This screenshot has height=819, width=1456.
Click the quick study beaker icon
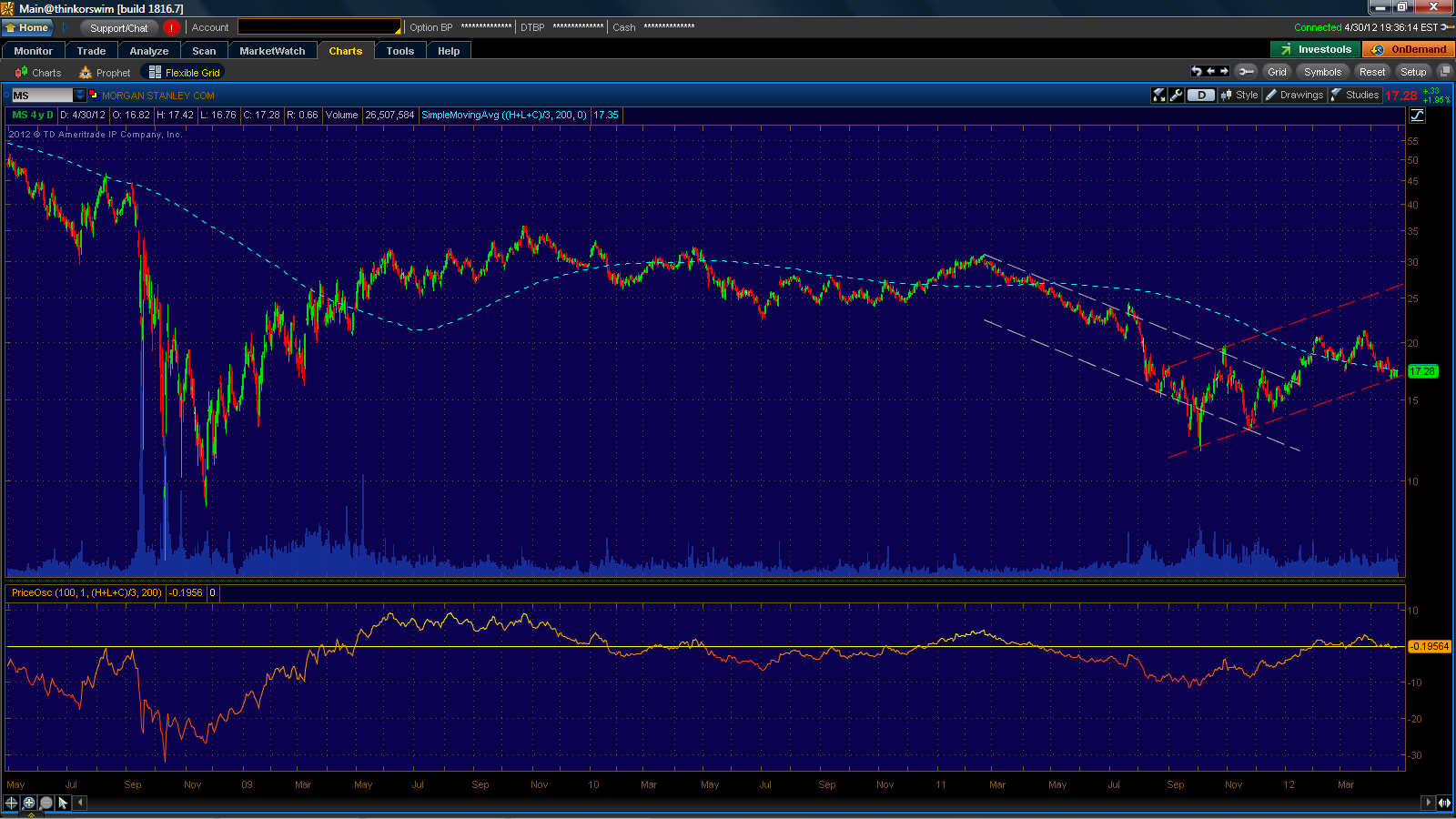click(1158, 95)
